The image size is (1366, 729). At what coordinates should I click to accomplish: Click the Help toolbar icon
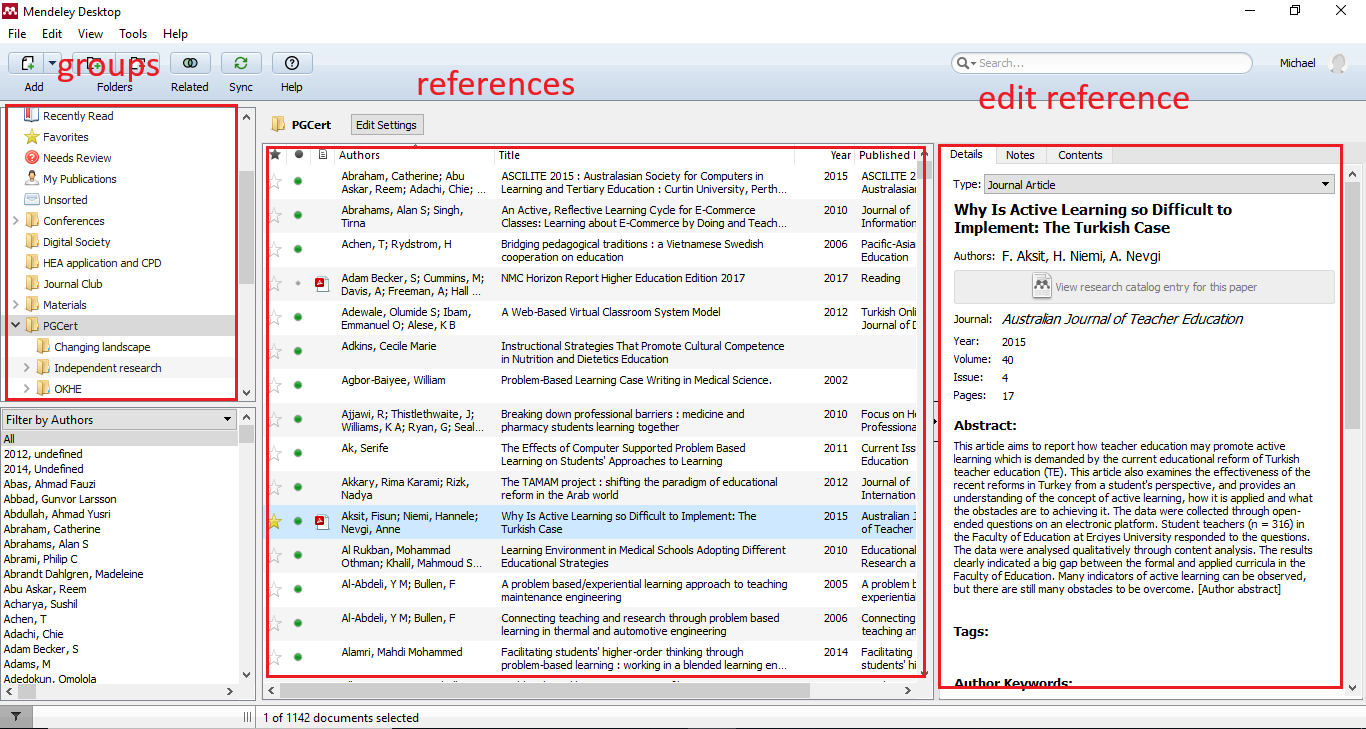291,62
